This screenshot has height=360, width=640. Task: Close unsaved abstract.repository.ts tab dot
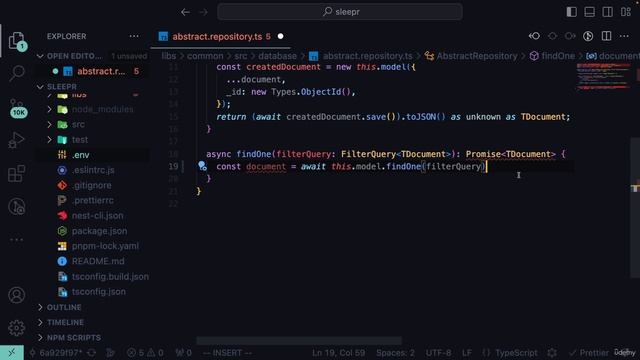(280, 36)
